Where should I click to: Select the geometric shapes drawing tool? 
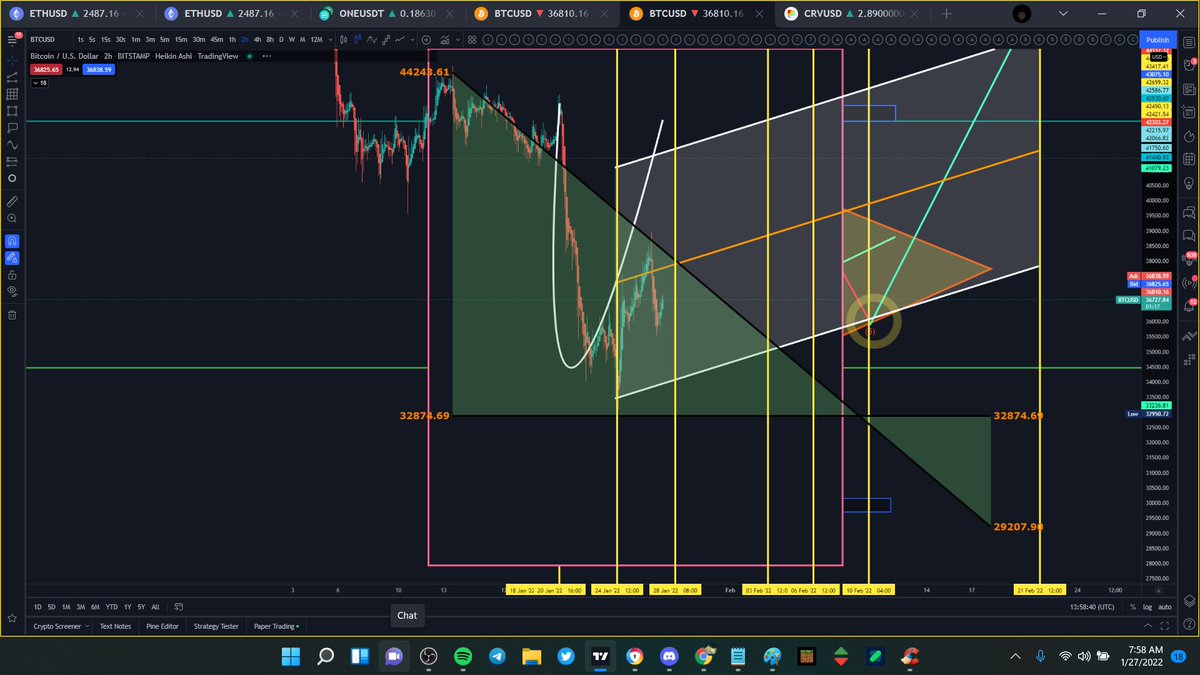click(12, 111)
